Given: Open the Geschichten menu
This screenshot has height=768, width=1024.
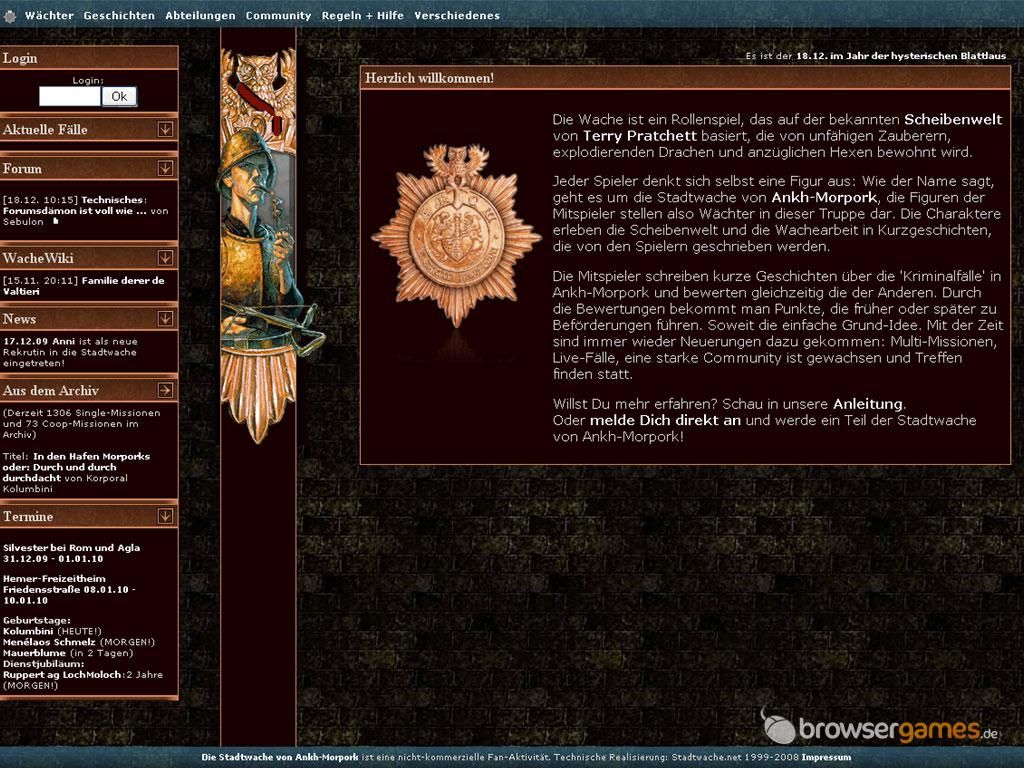Looking at the screenshot, I should click(x=119, y=16).
